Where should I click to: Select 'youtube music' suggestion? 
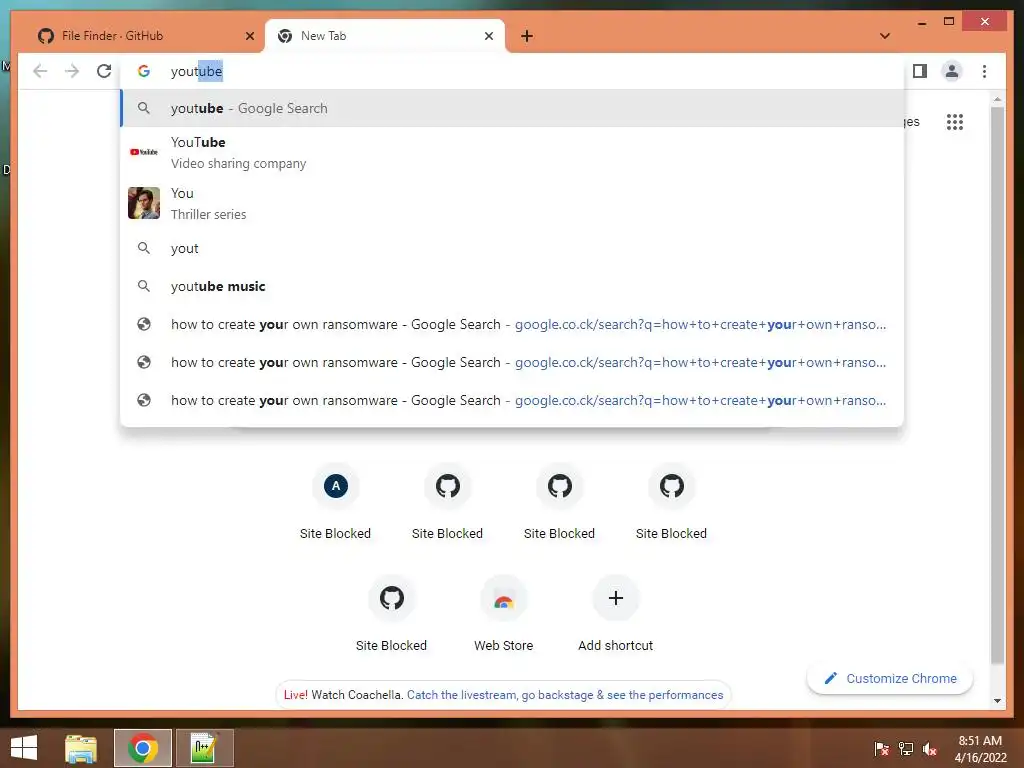point(513,286)
